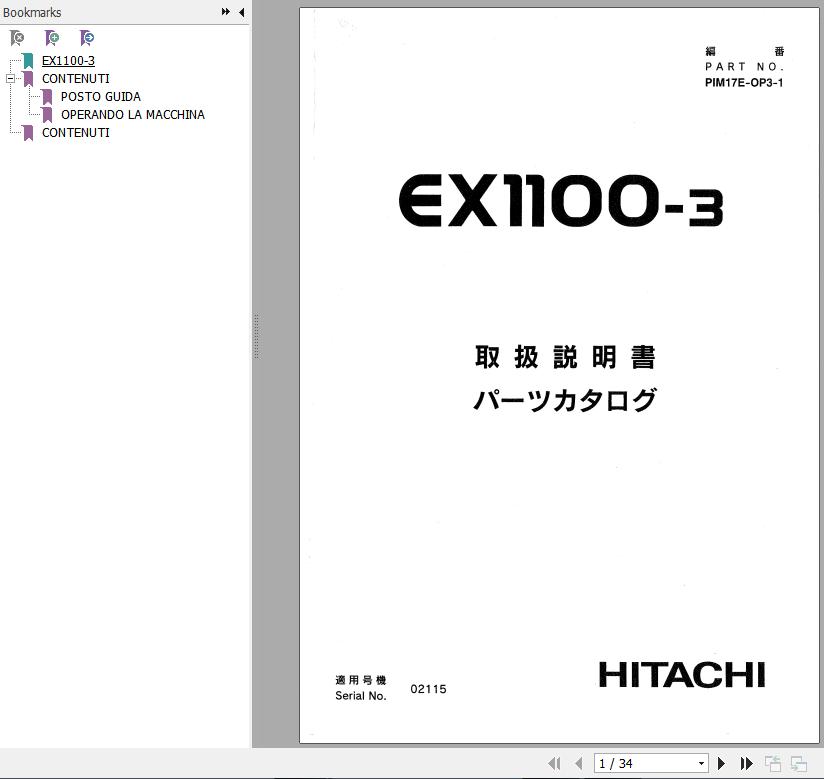Click the next view icon
Screen dimensions: 824x779
(799, 763)
